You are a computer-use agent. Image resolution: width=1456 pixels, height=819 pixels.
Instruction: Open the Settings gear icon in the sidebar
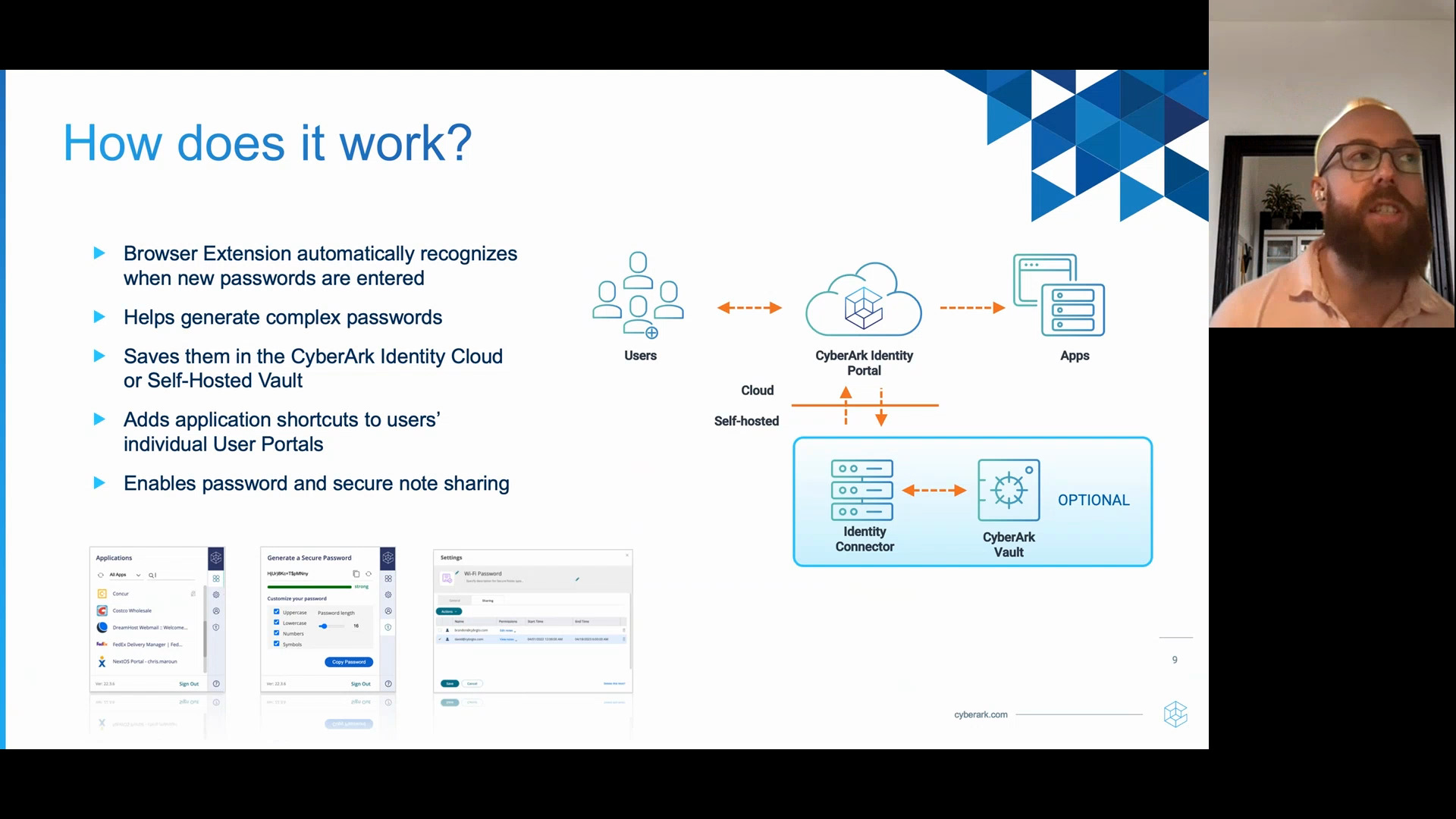[x=216, y=595]
